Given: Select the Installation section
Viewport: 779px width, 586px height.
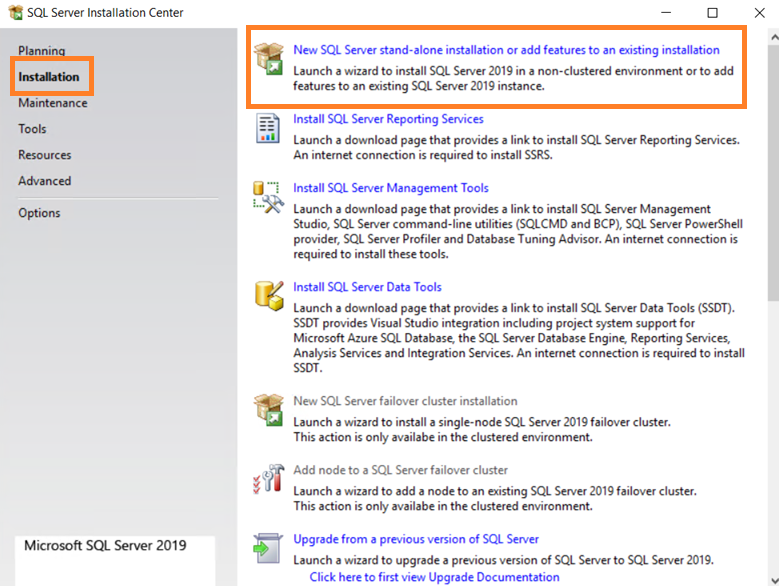Looking at the screenshot, I should [x=49, y=76].
